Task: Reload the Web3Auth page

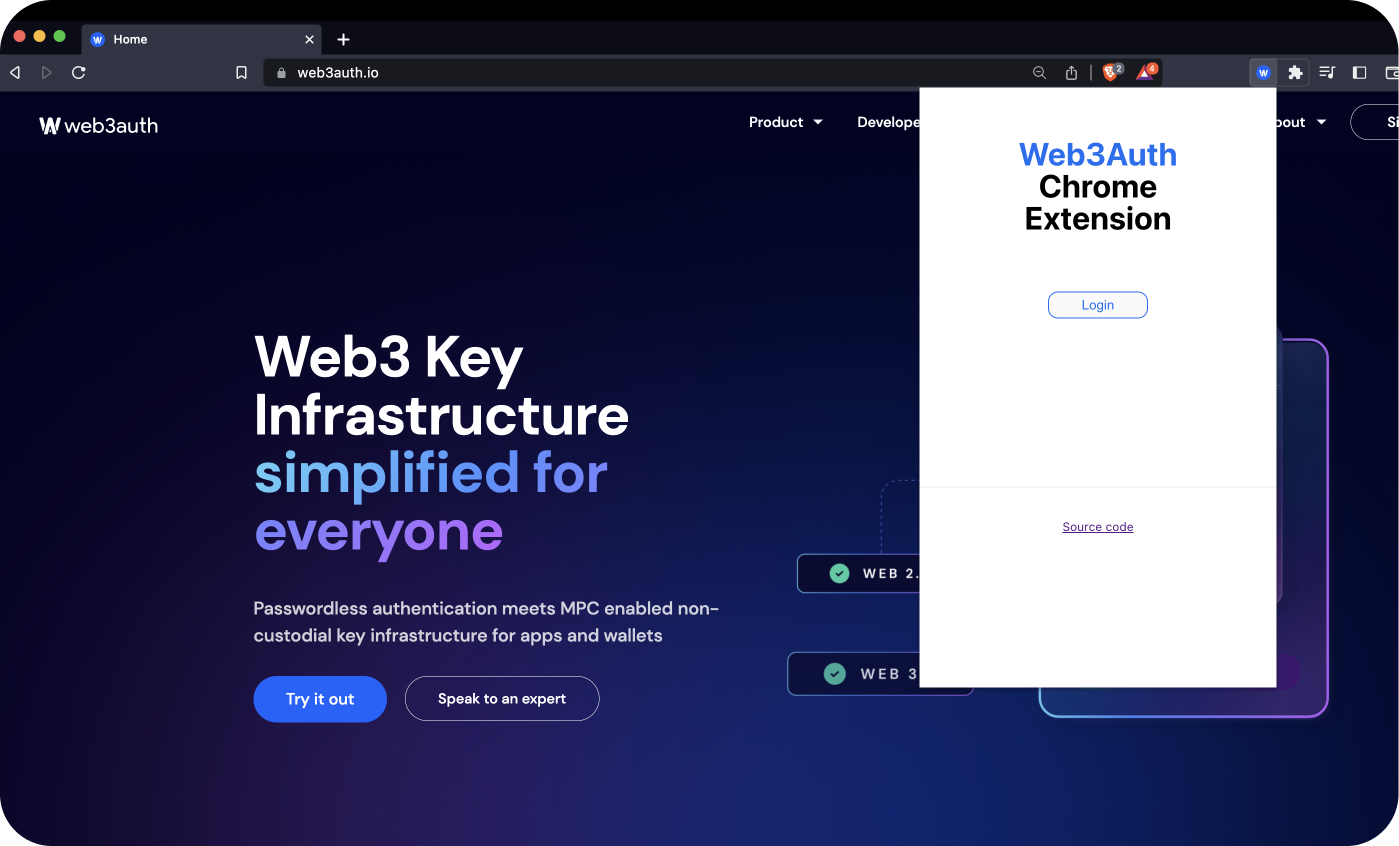Action: [x=78, y=72]
